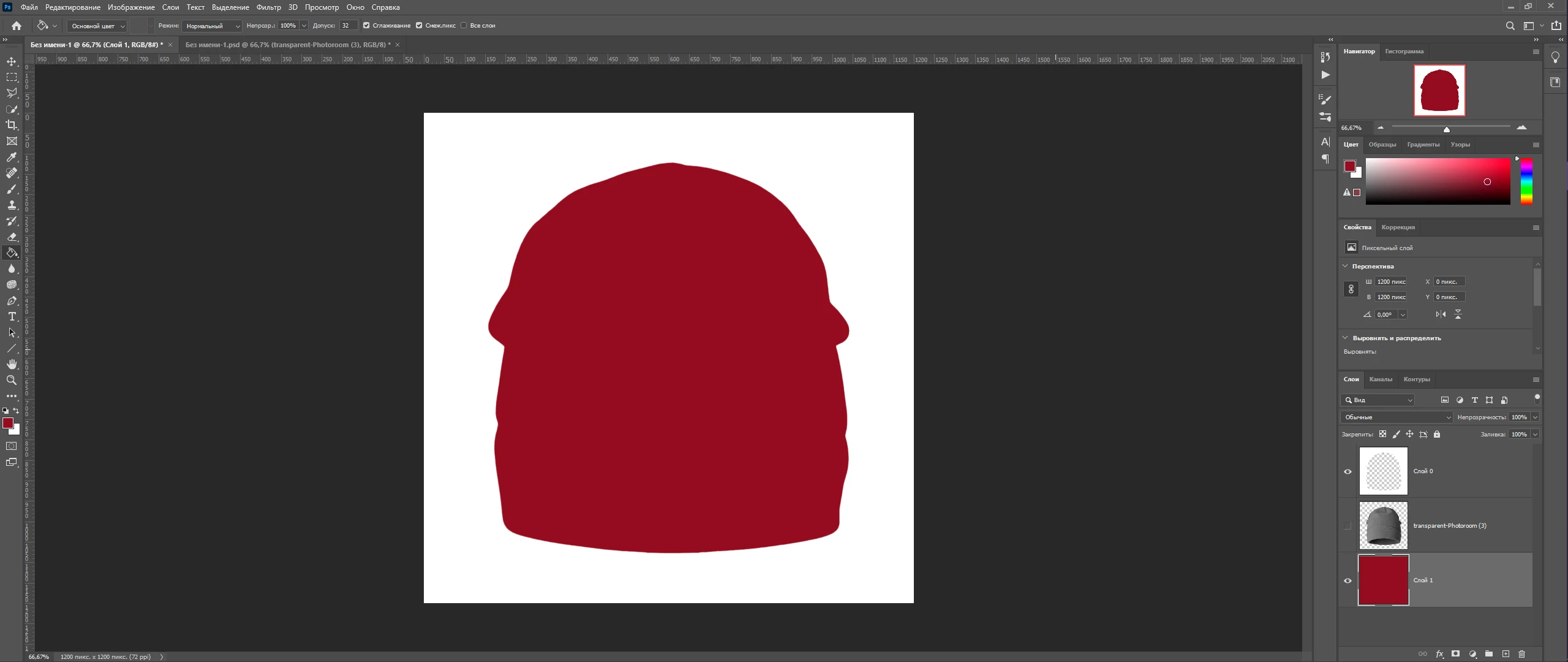Select the Crop tool
The image size is (1568, 662).
point(12,125)
